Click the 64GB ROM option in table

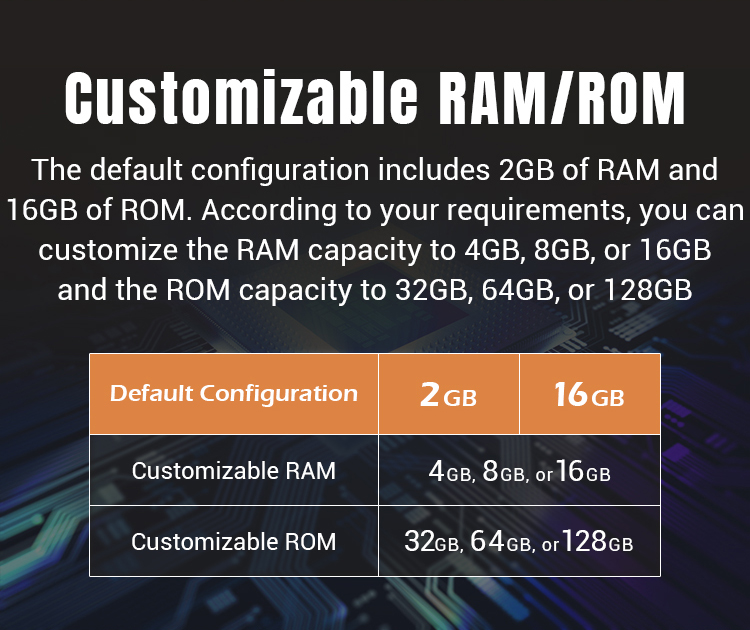(x=501, y=542)
